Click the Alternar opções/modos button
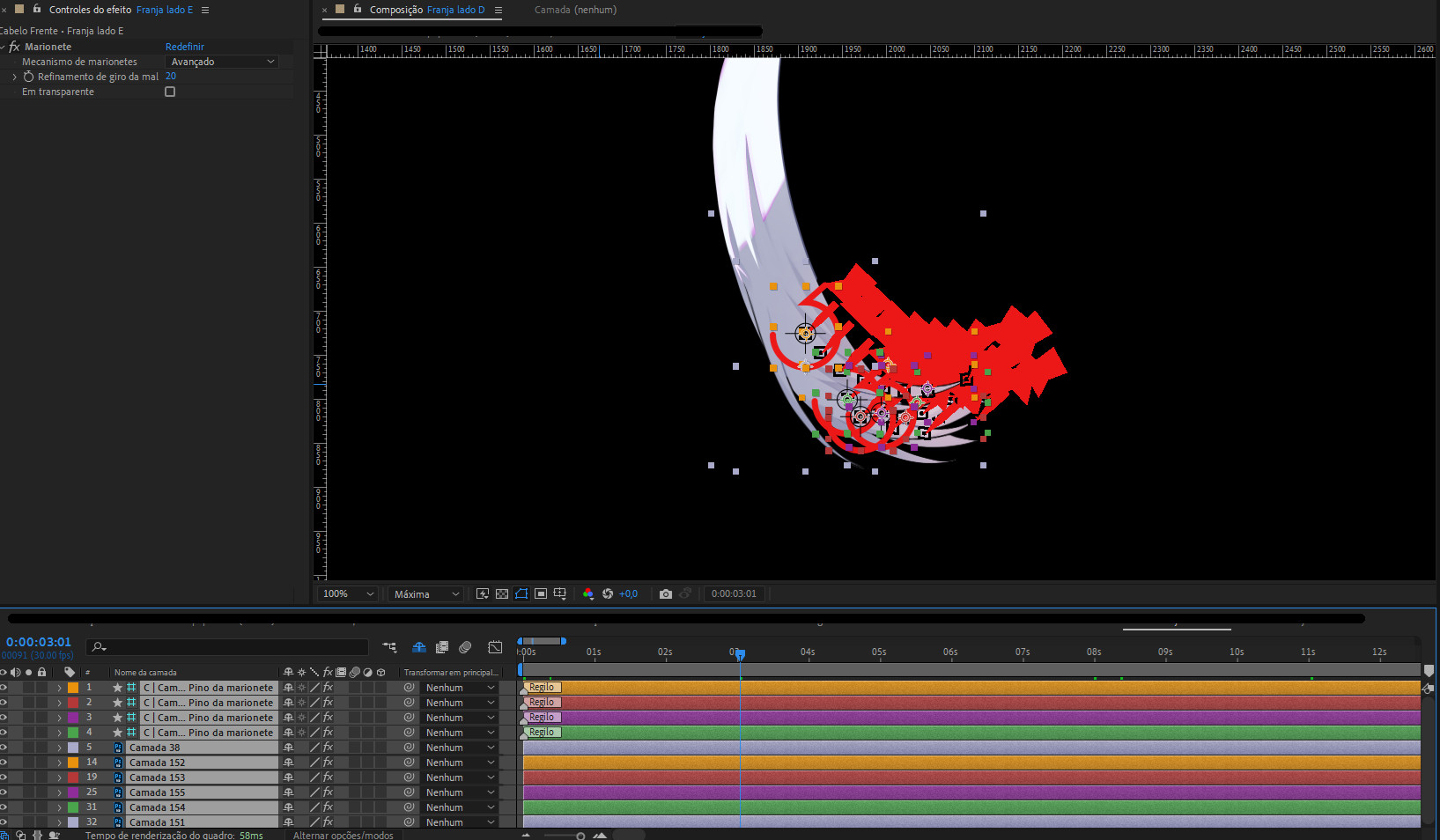The height and width of the screenshot is (840, 1440). tap(343, 835)
